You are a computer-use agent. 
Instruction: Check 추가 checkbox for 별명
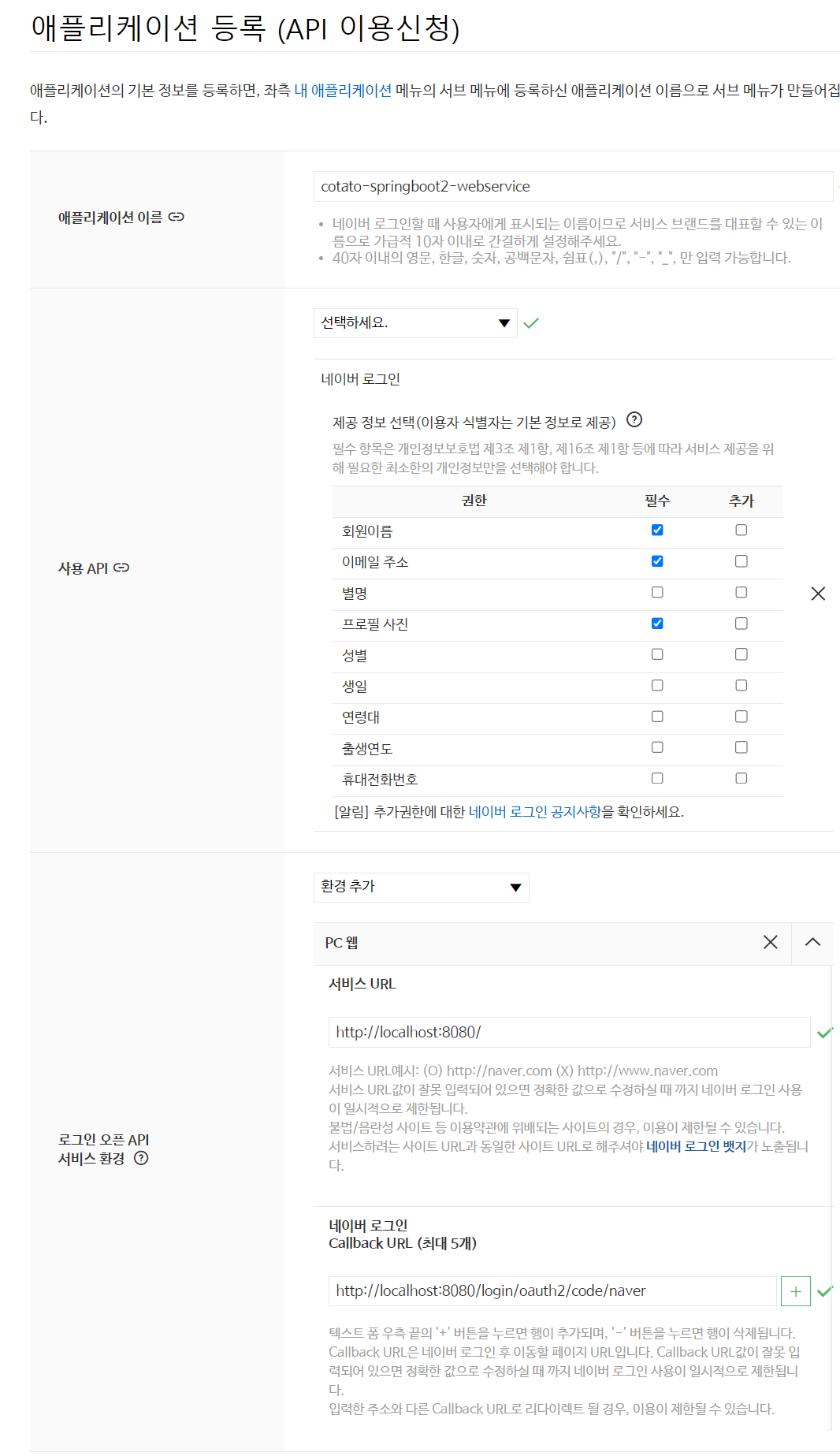coord(742,592)
